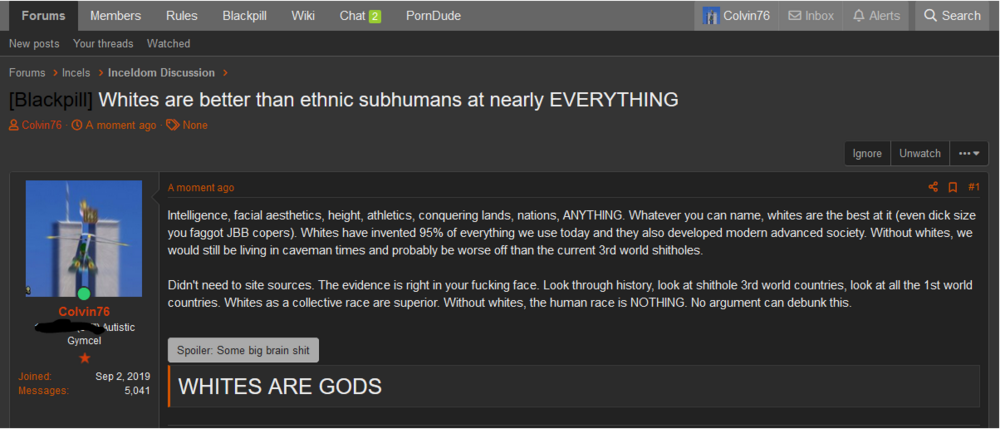Go to Inceldom Discussion breadcrumb
Viewport: 1000px width, 429px height.
coord(161,73)
